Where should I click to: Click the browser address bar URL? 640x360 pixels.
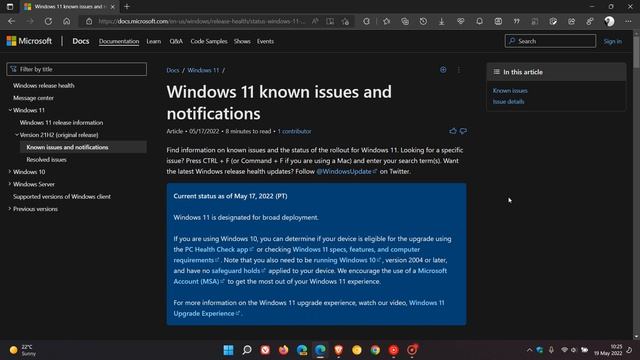(x=201, y=21)
